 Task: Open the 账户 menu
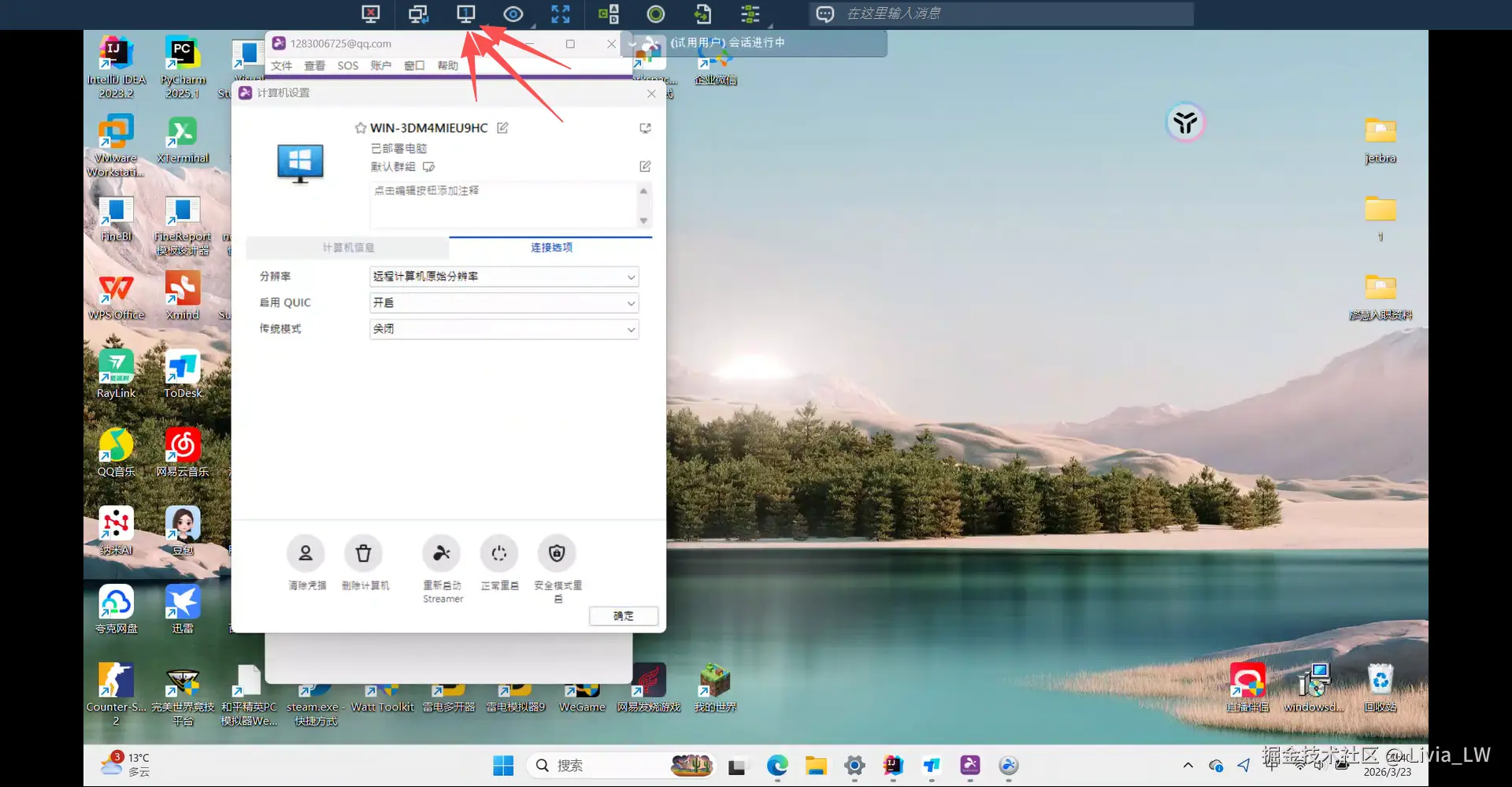point(381,65)
